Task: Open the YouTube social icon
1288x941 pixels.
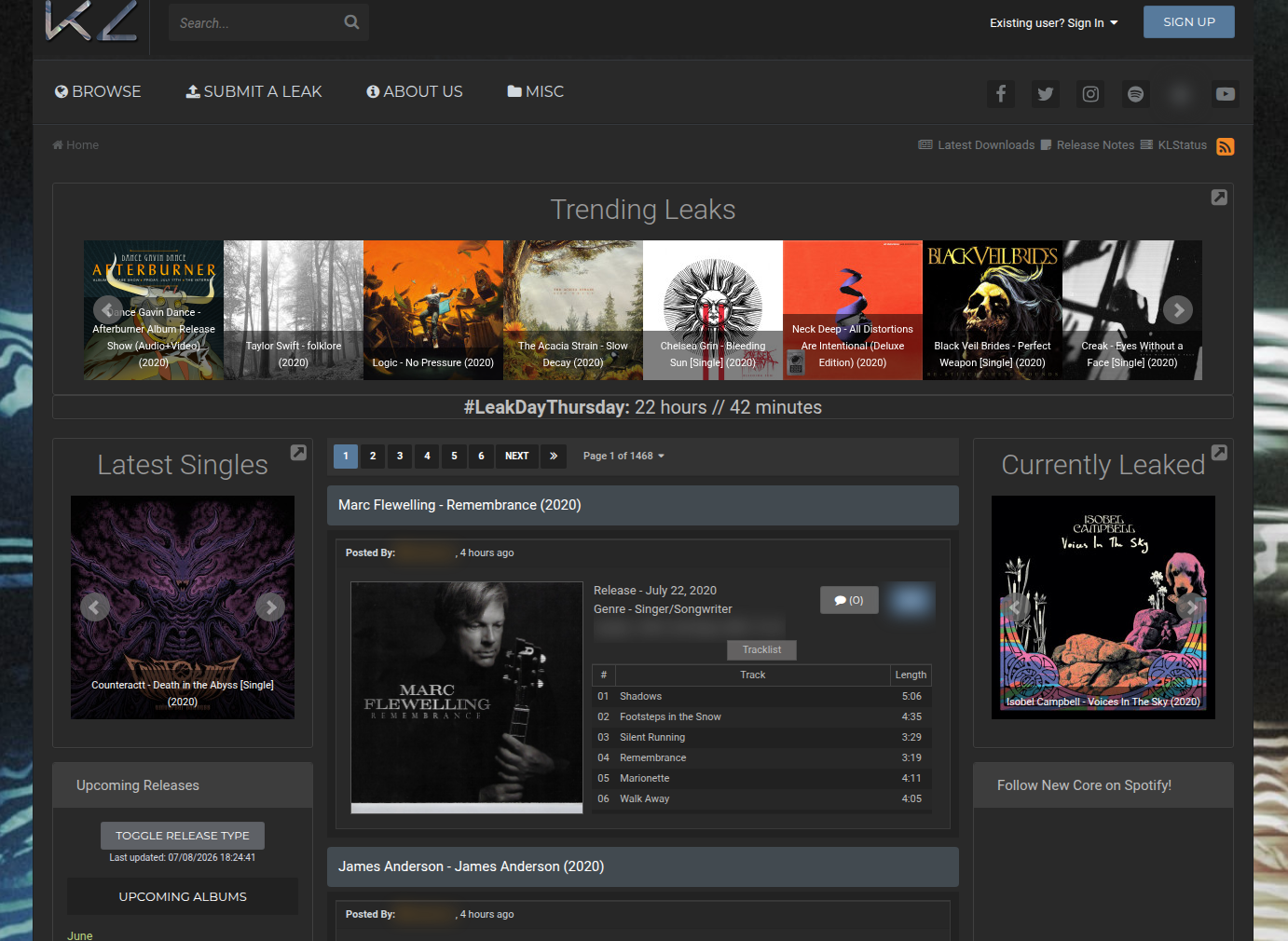Action: 1226,94
